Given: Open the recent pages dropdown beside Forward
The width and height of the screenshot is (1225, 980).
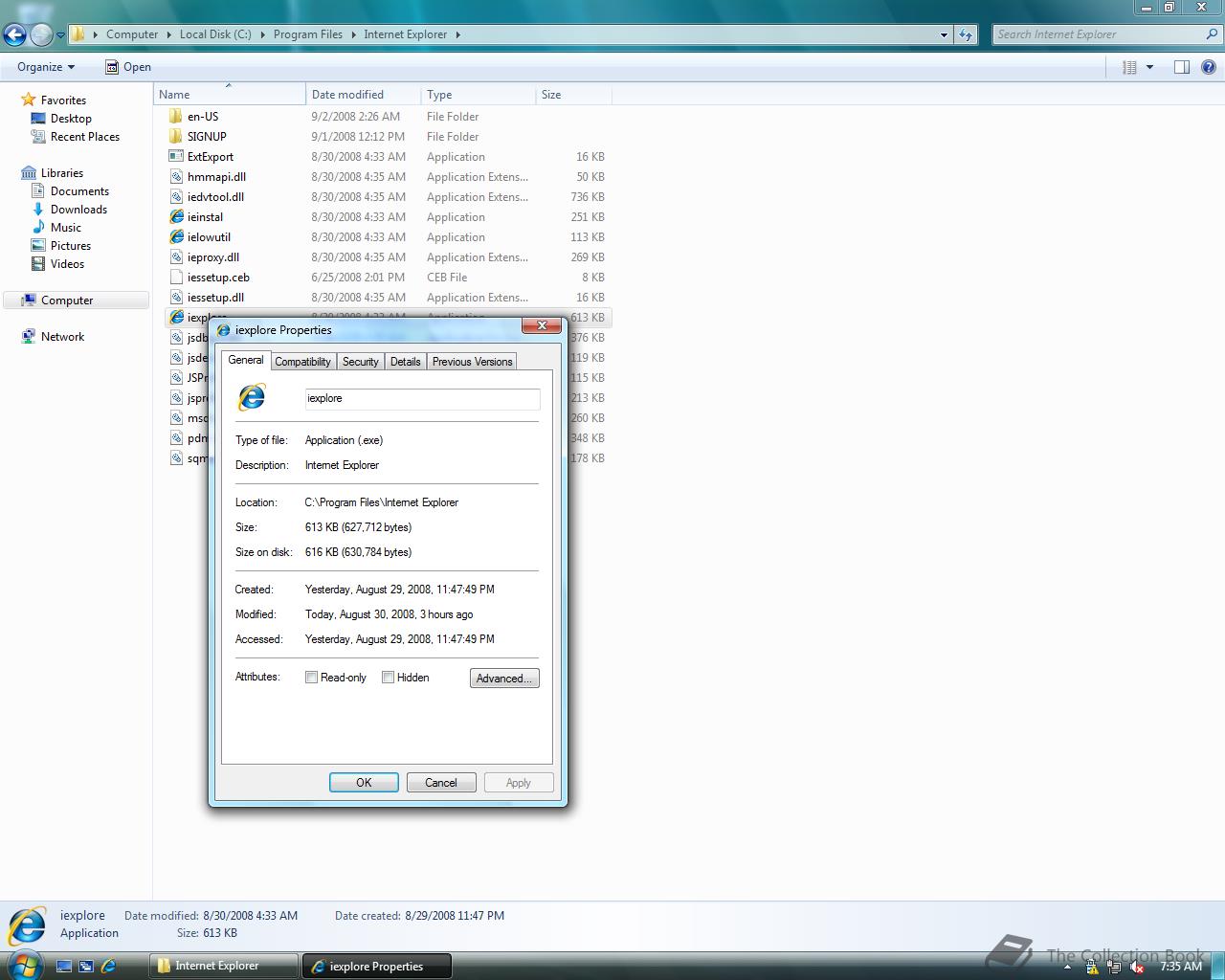Looking at the screenshot, I should point(60,35).
